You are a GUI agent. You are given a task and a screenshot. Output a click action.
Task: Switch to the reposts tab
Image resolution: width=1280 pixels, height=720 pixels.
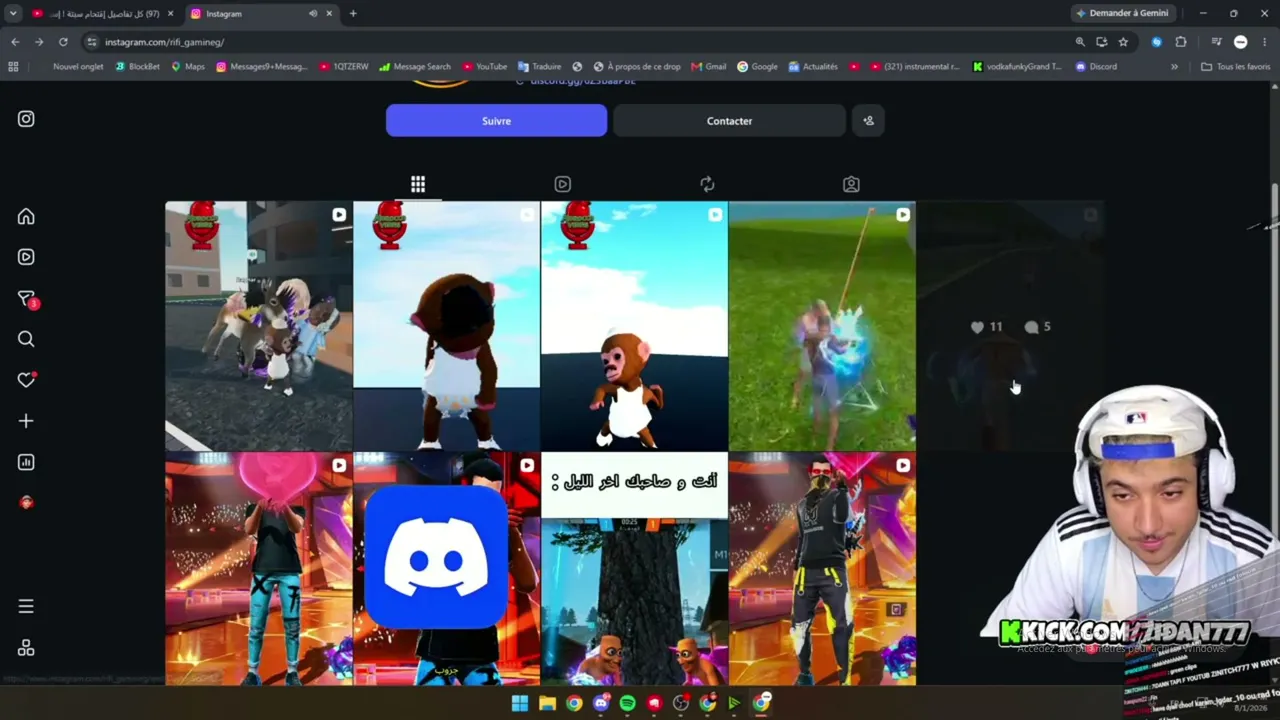coord(707,184)
